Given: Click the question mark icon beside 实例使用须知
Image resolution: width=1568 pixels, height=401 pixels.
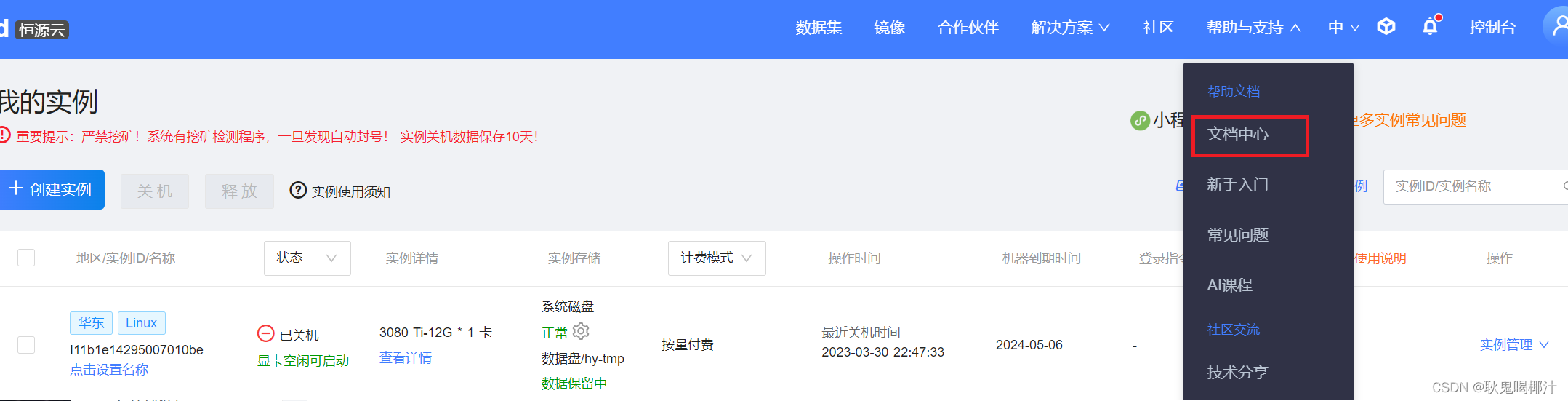Looking at the screenshot, I should (x=298, y=191).
